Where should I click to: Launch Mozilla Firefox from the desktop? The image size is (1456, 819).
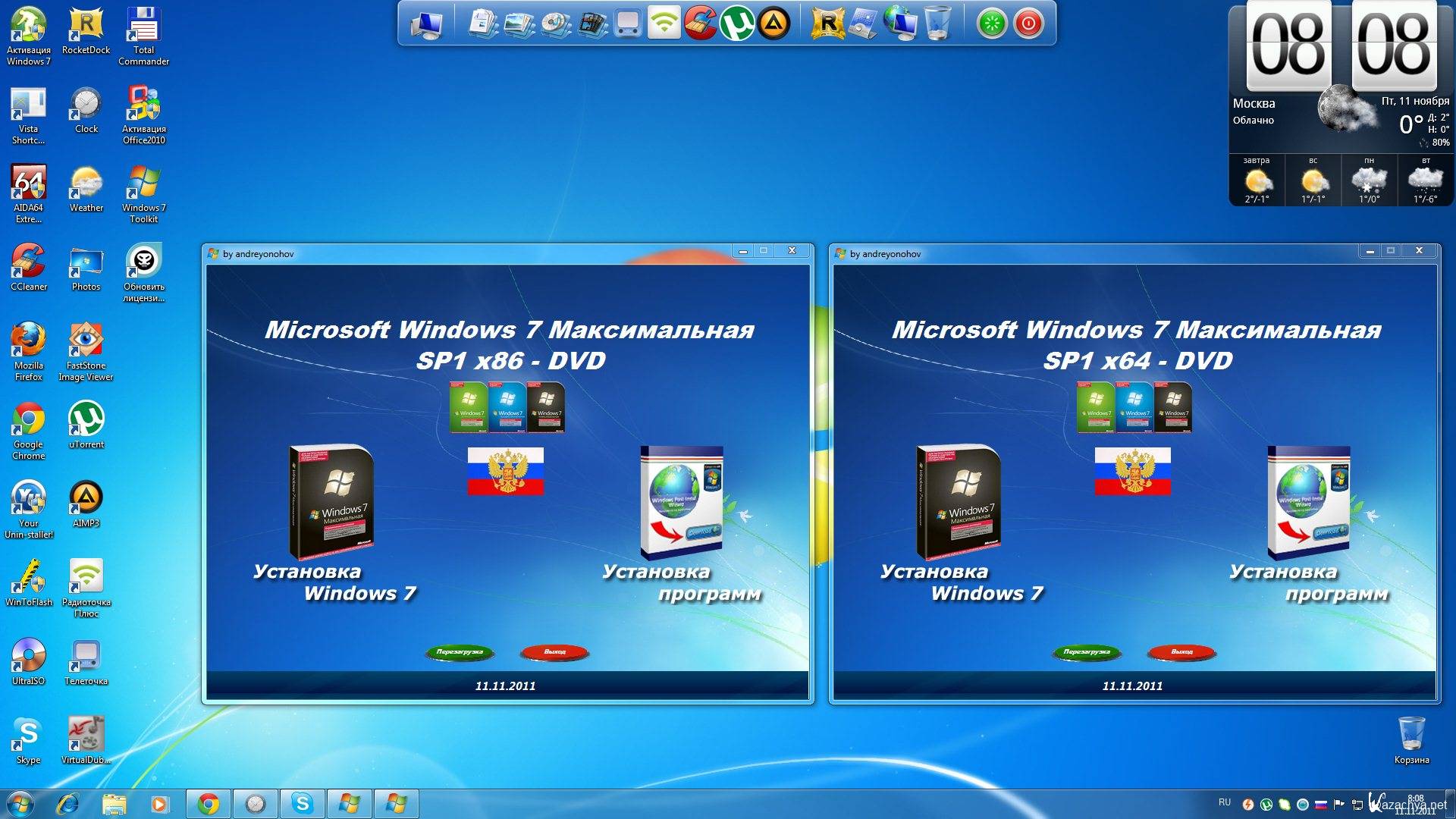28,352
